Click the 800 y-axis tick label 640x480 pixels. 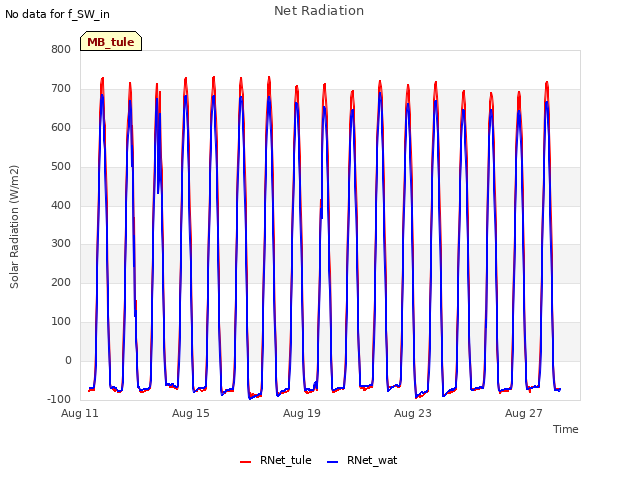pos(61,49)
